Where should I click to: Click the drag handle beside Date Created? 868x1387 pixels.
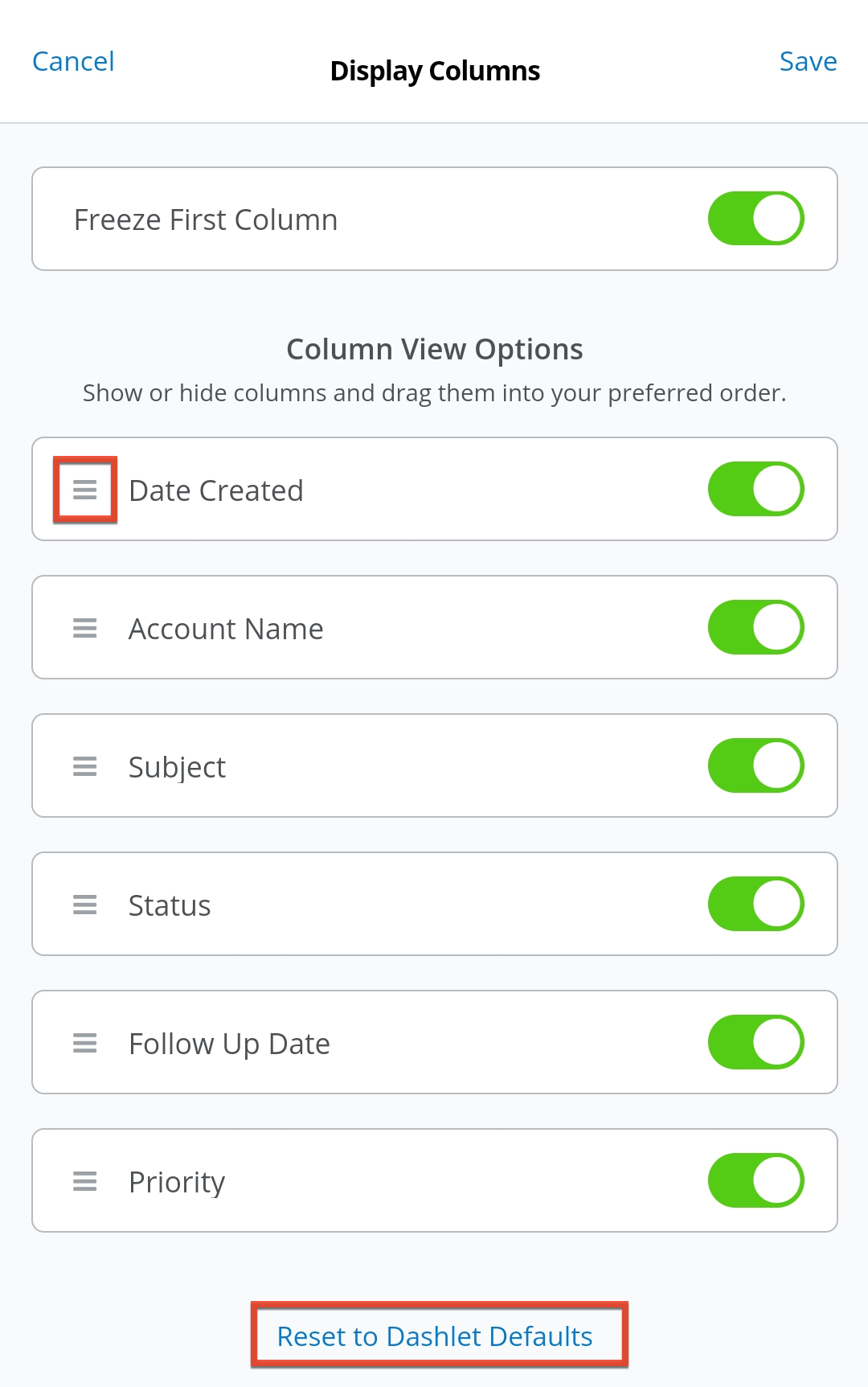[84, 490]
